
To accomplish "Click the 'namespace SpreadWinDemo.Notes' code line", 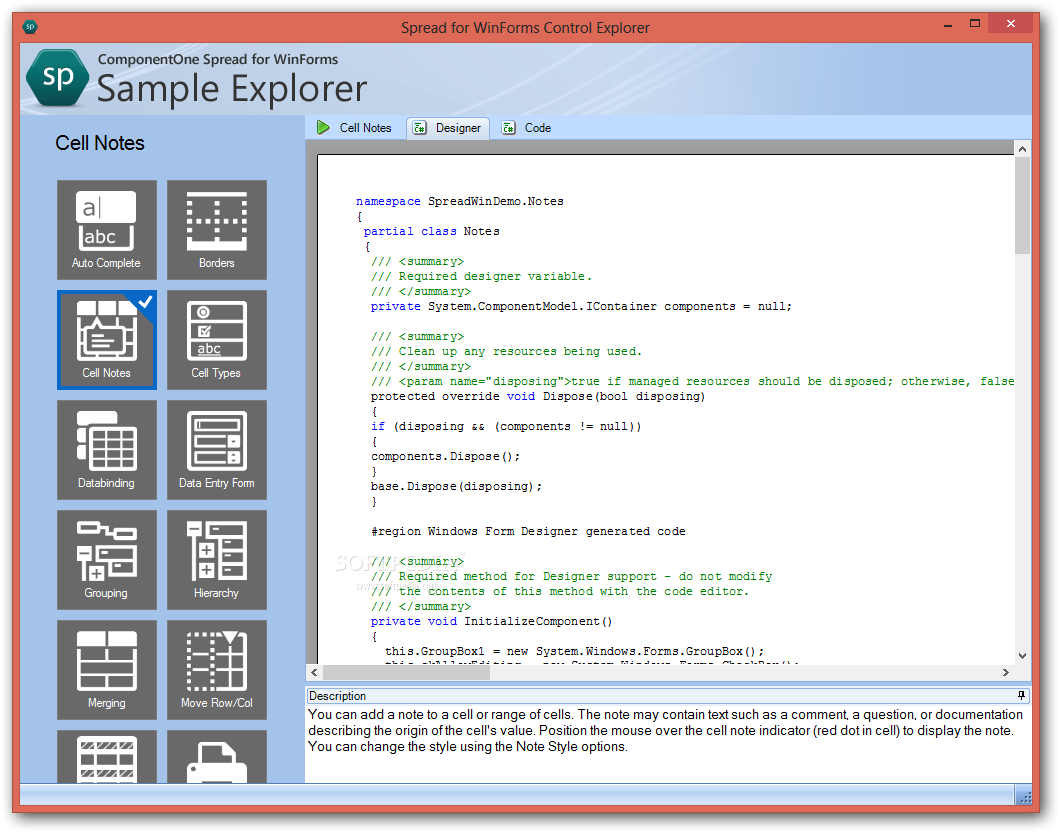I will 460,201.
